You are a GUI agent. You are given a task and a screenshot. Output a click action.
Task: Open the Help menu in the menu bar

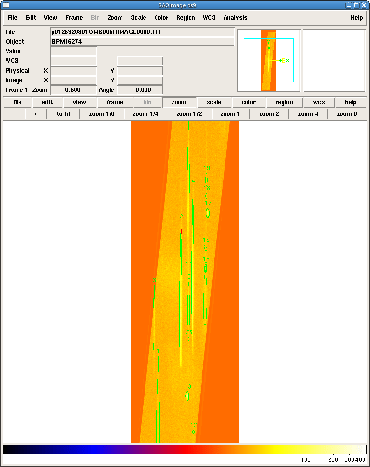[x=356, y=18]
